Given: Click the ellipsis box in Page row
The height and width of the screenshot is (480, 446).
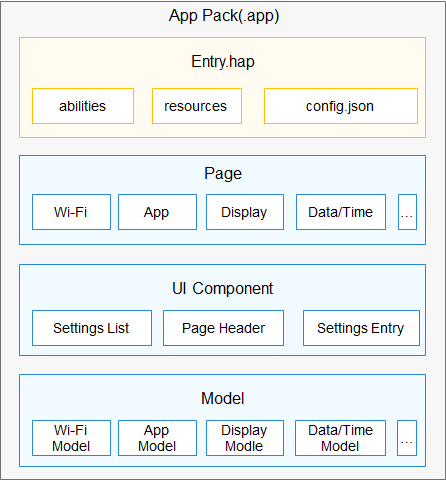Looking at the screenshot, I should (x=407, y=212).
